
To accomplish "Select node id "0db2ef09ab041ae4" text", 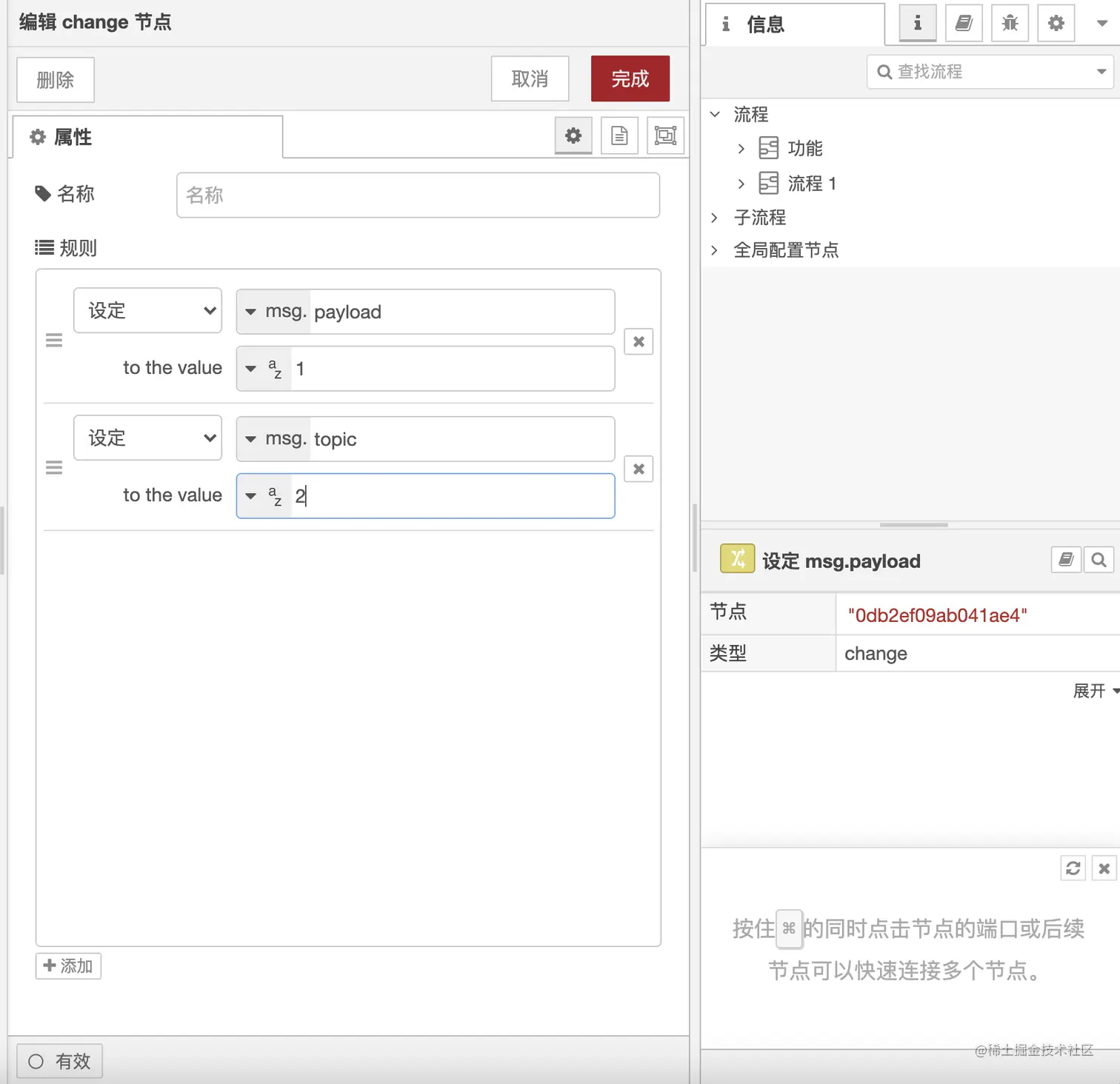I will coord(937,615).
